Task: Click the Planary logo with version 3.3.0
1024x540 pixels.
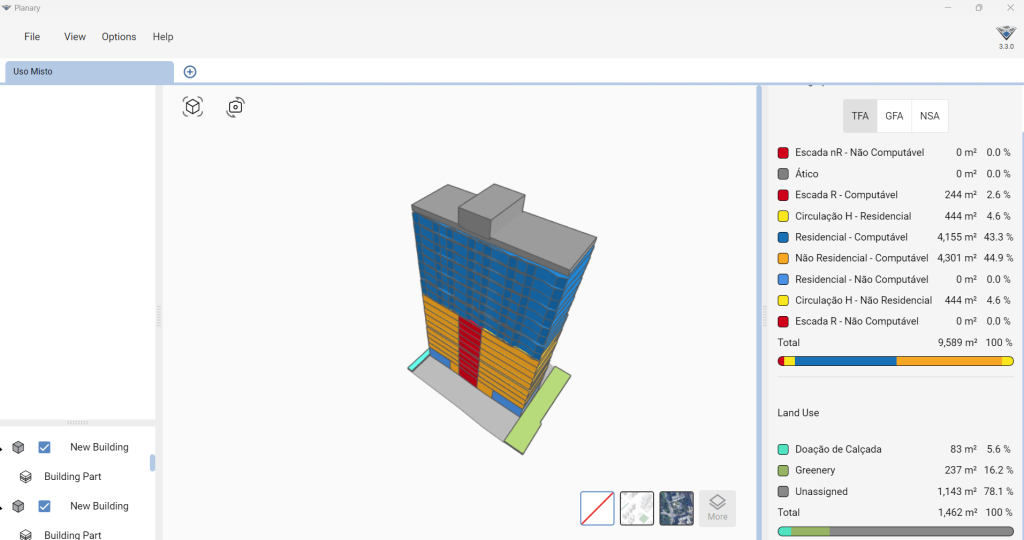Action: tap(1006, 37)
